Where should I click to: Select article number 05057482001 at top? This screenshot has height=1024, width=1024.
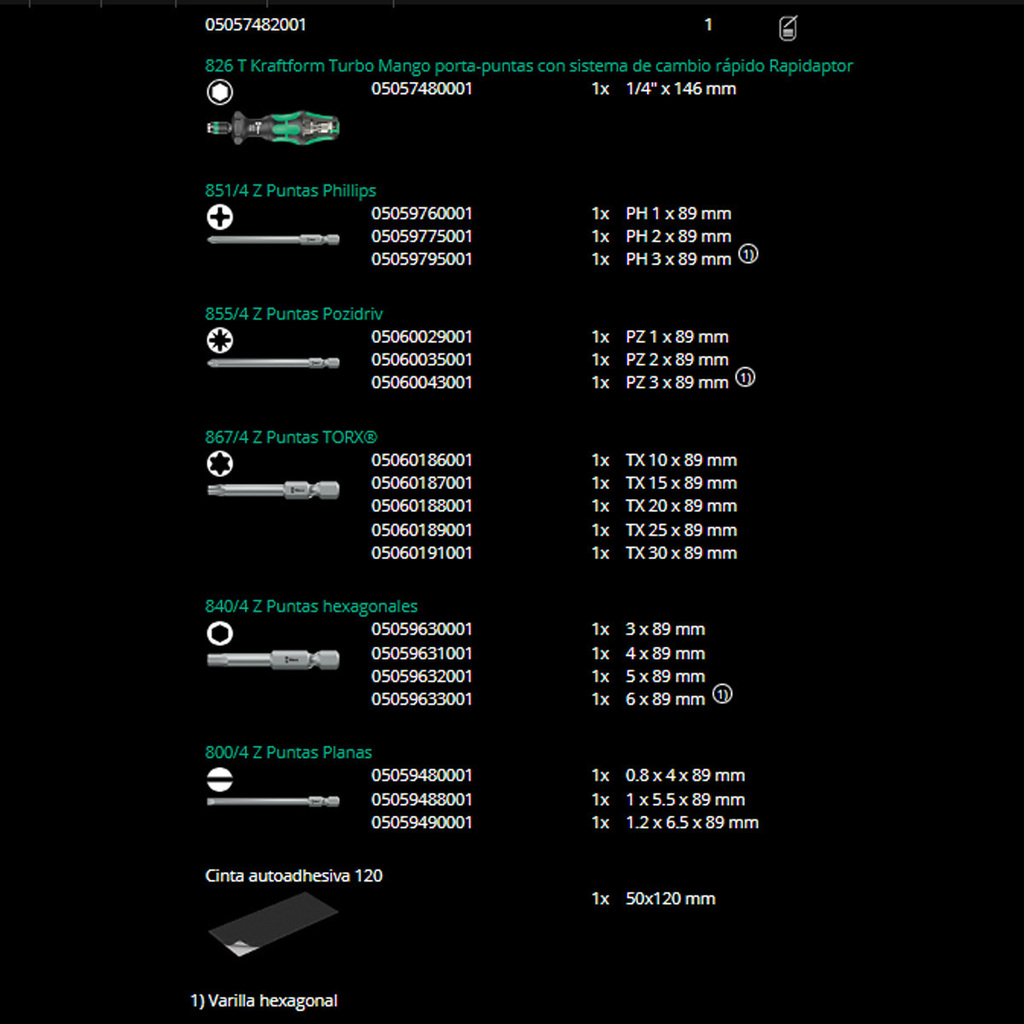tap(255, 25)
